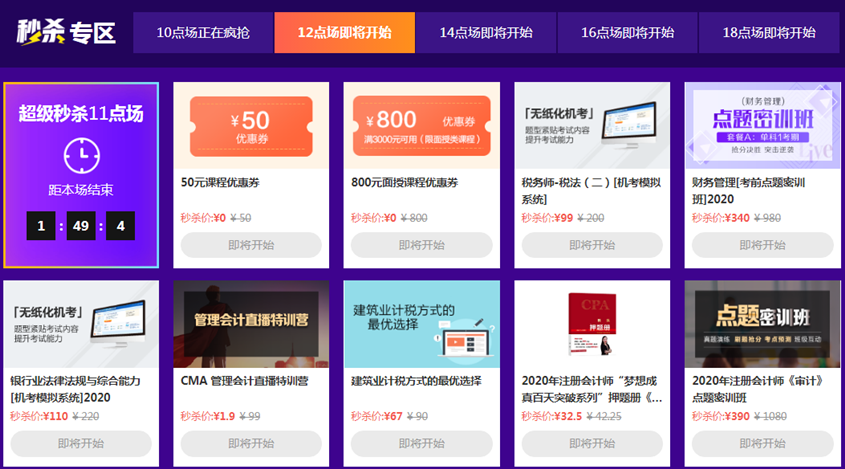The width and height of the screenshot is (845, 469).
Task: Click the countdown minutes box showing 49
Action: pyautogui.click(x=81, y=226)
